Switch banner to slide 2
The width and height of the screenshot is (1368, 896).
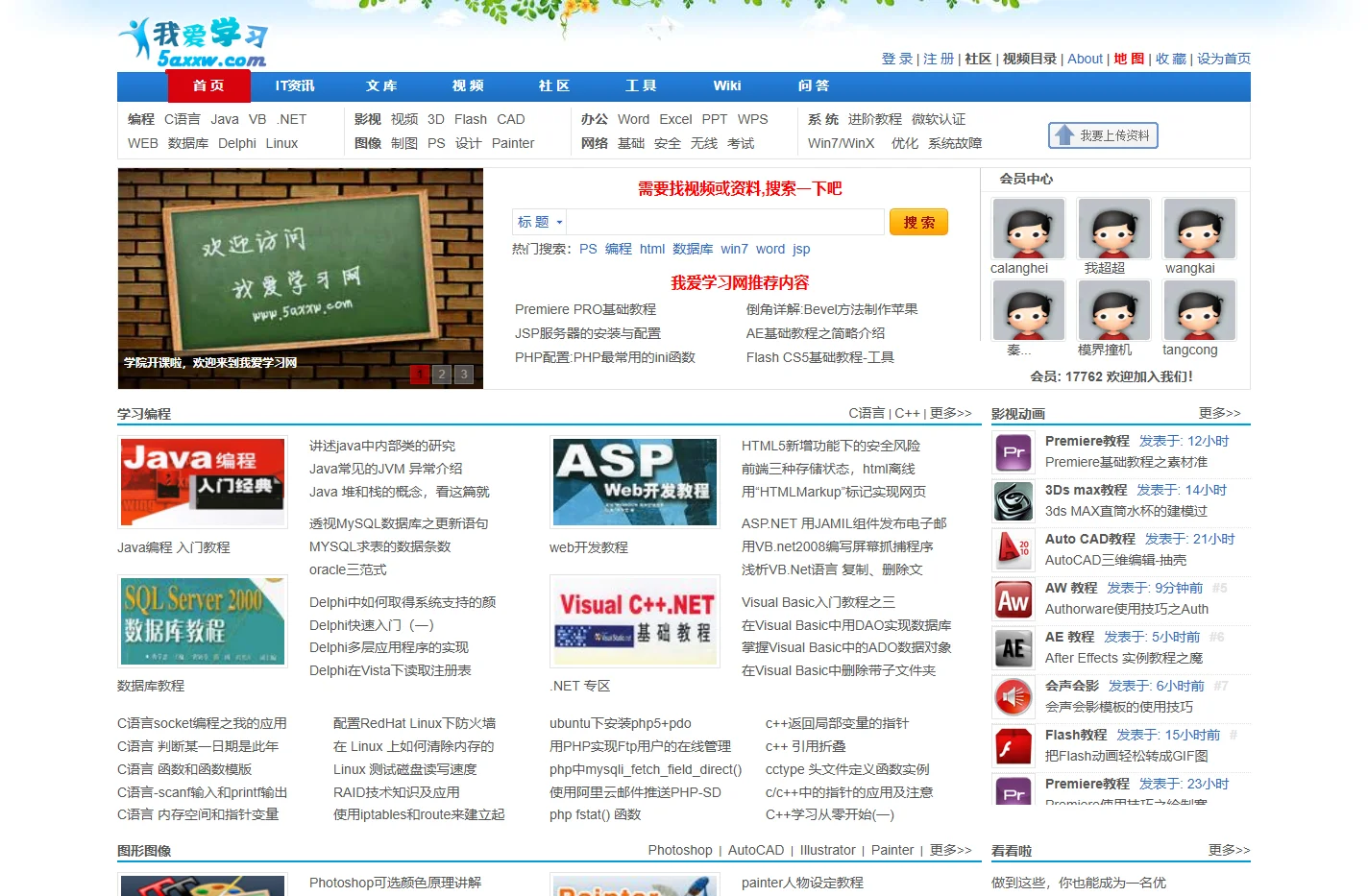(441, 375)
